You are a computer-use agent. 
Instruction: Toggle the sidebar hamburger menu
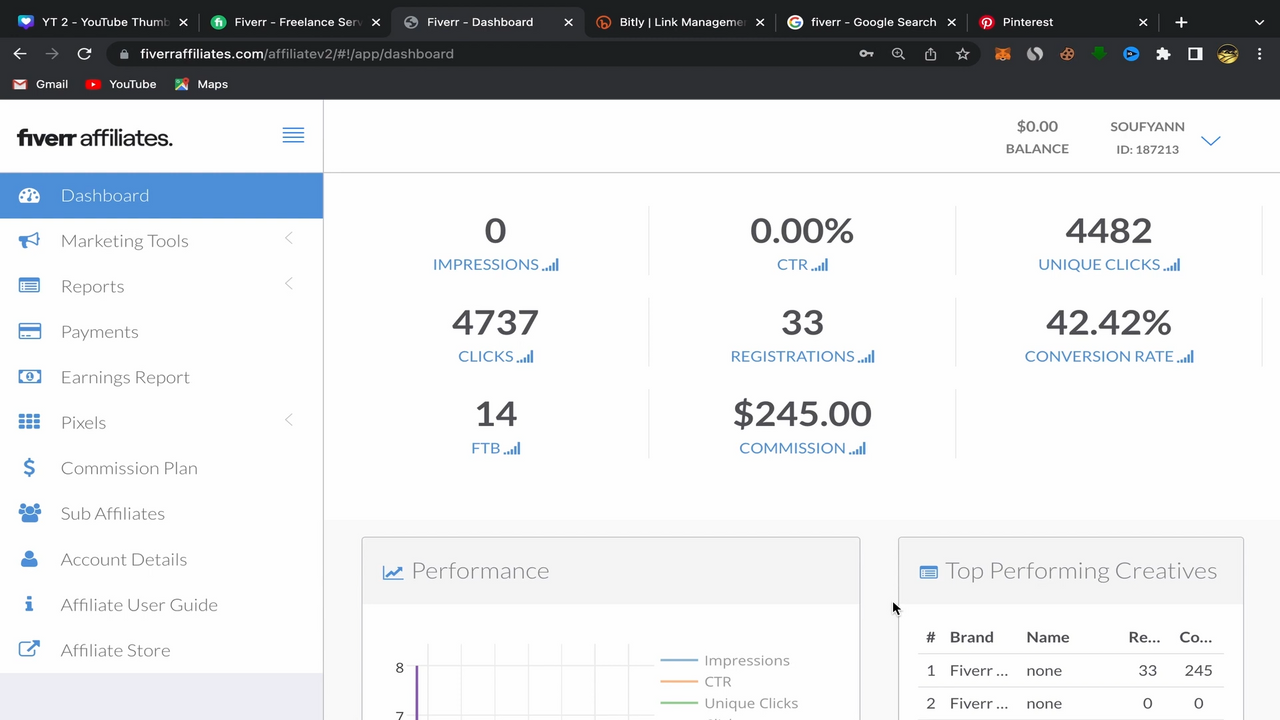(293, 135)
